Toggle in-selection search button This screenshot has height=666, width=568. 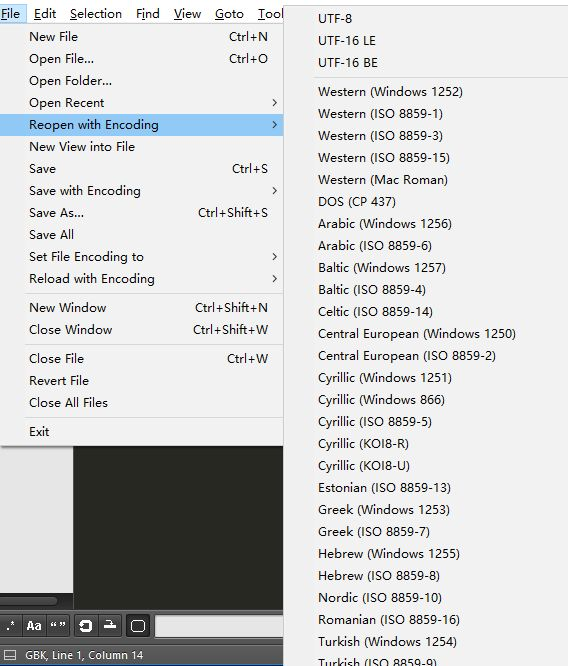coord(110,626)
